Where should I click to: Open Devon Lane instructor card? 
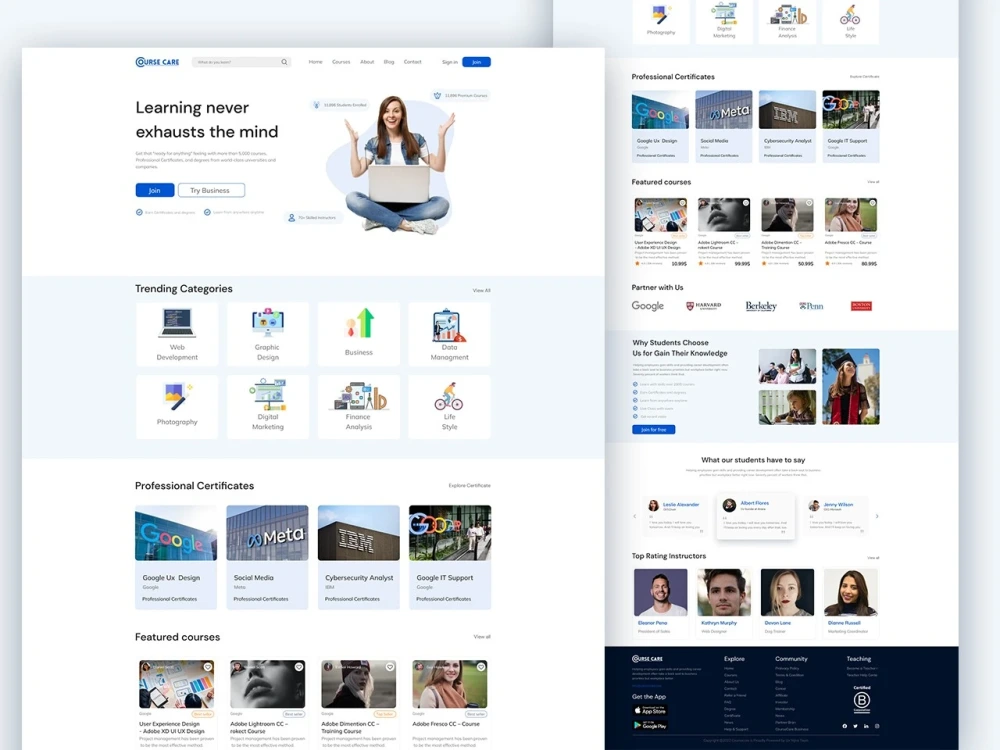coord(787,602)
